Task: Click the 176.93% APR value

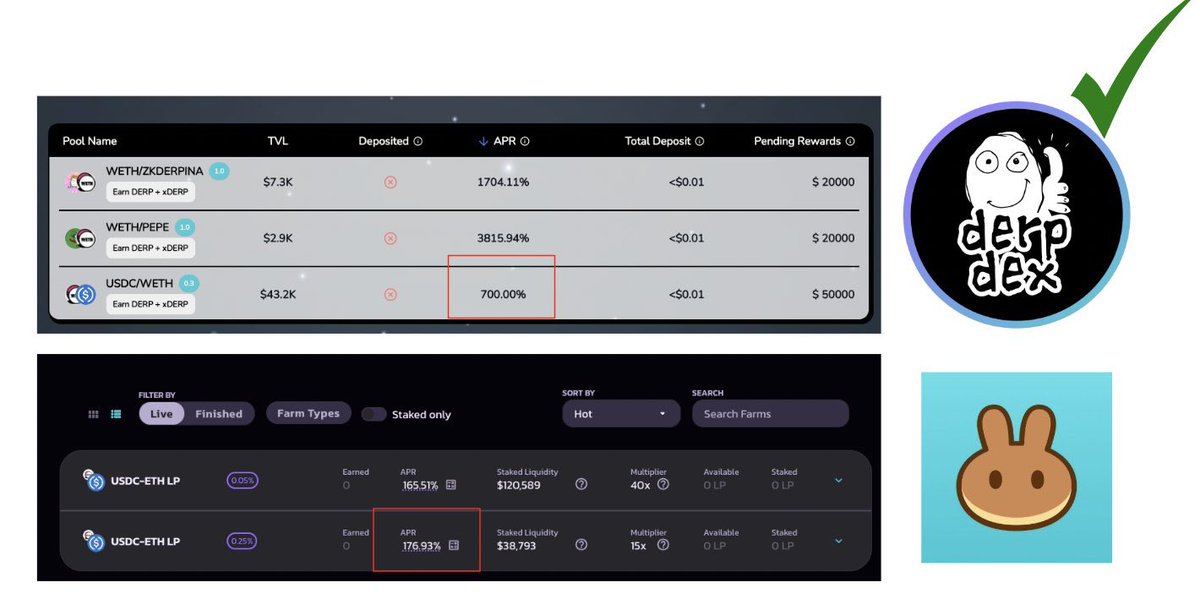Action: pyautogui.click(x=422, y=546)
